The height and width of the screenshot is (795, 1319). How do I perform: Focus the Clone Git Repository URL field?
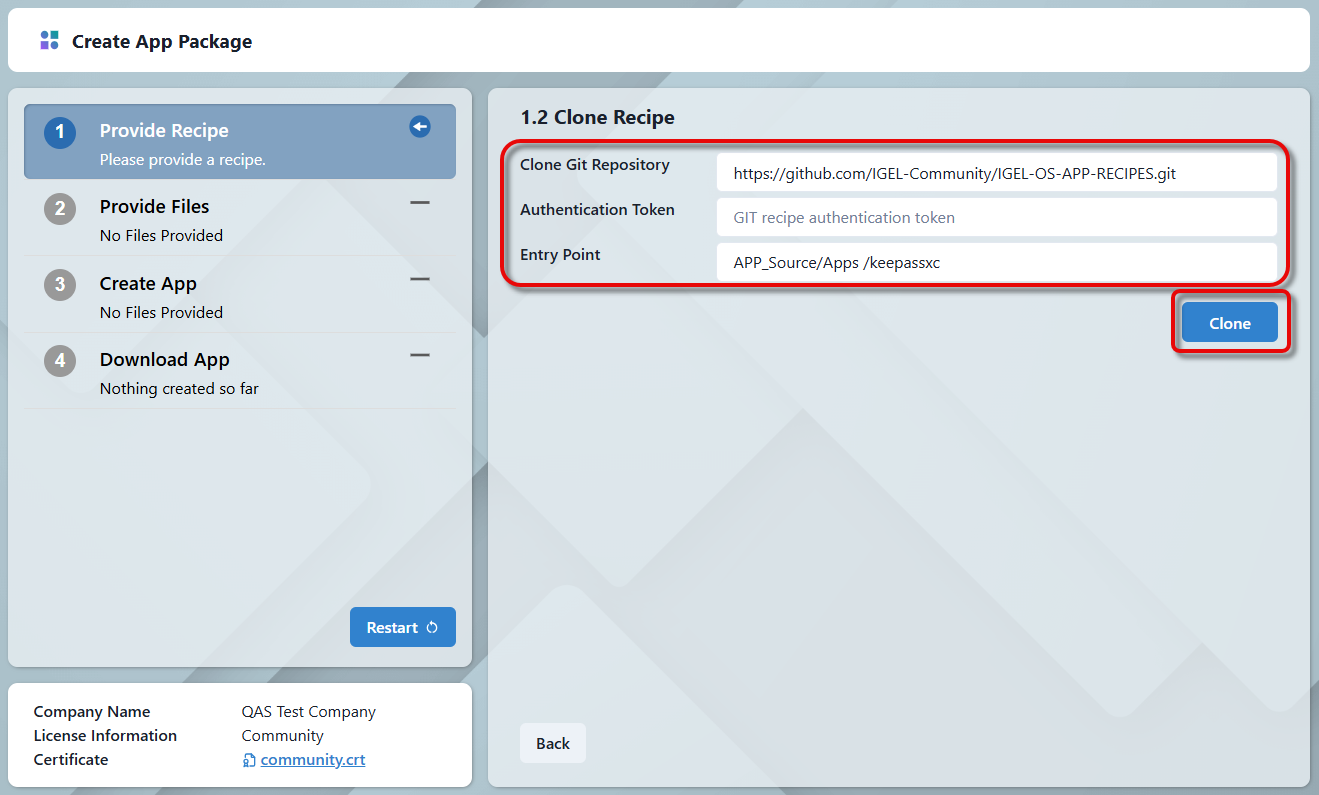tap(997, 172)
